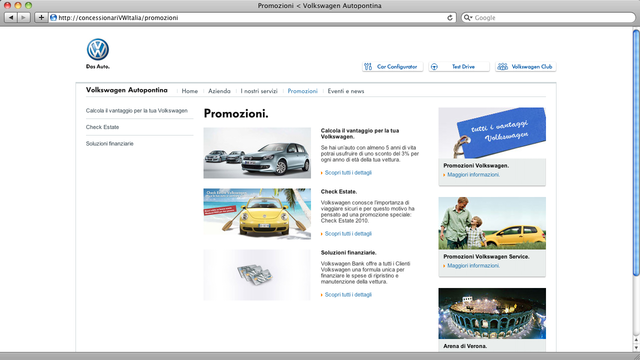Click the Arena di Verona. caption
The width and height of the screenshot is (640, 360).
coord(465,346)
